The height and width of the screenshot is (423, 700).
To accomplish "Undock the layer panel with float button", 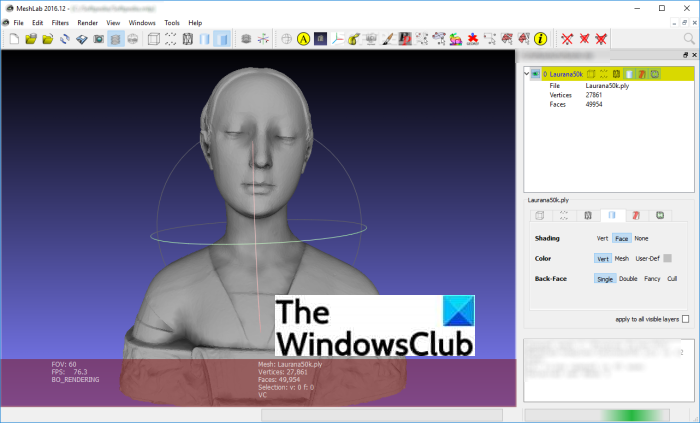I will [x=685, y=54].
